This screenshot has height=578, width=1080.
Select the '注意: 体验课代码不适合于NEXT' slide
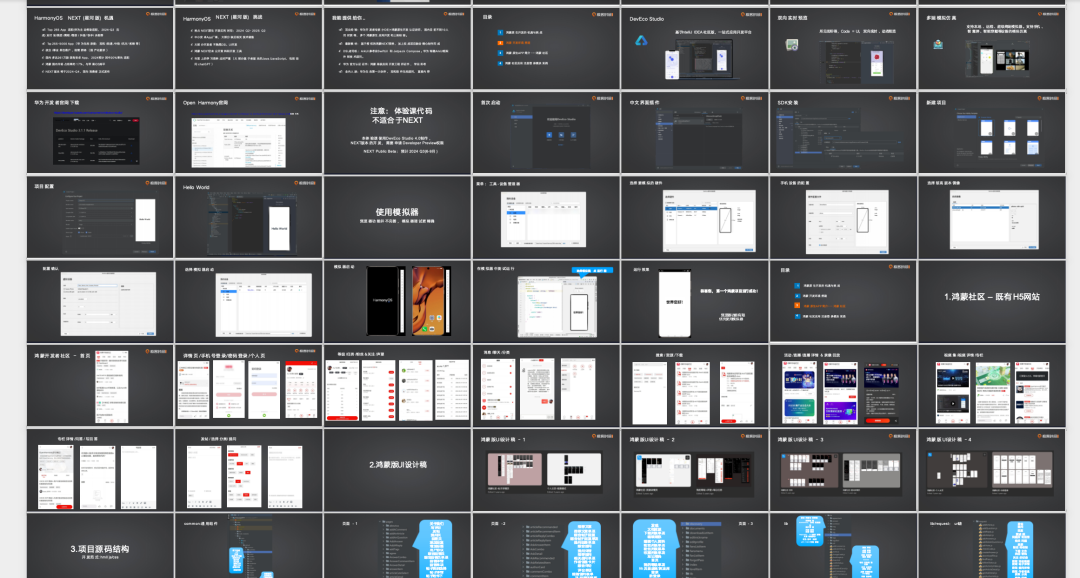tap(397, 133)
